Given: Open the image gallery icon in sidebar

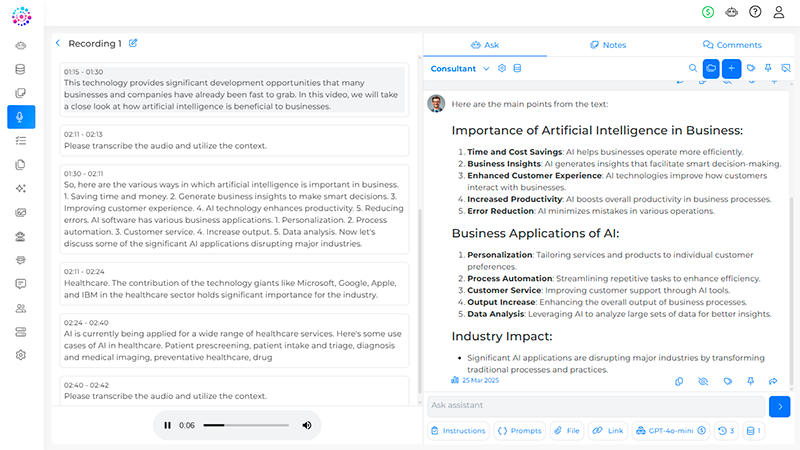Looking at the screenshot, I should (x=20, y=212).
